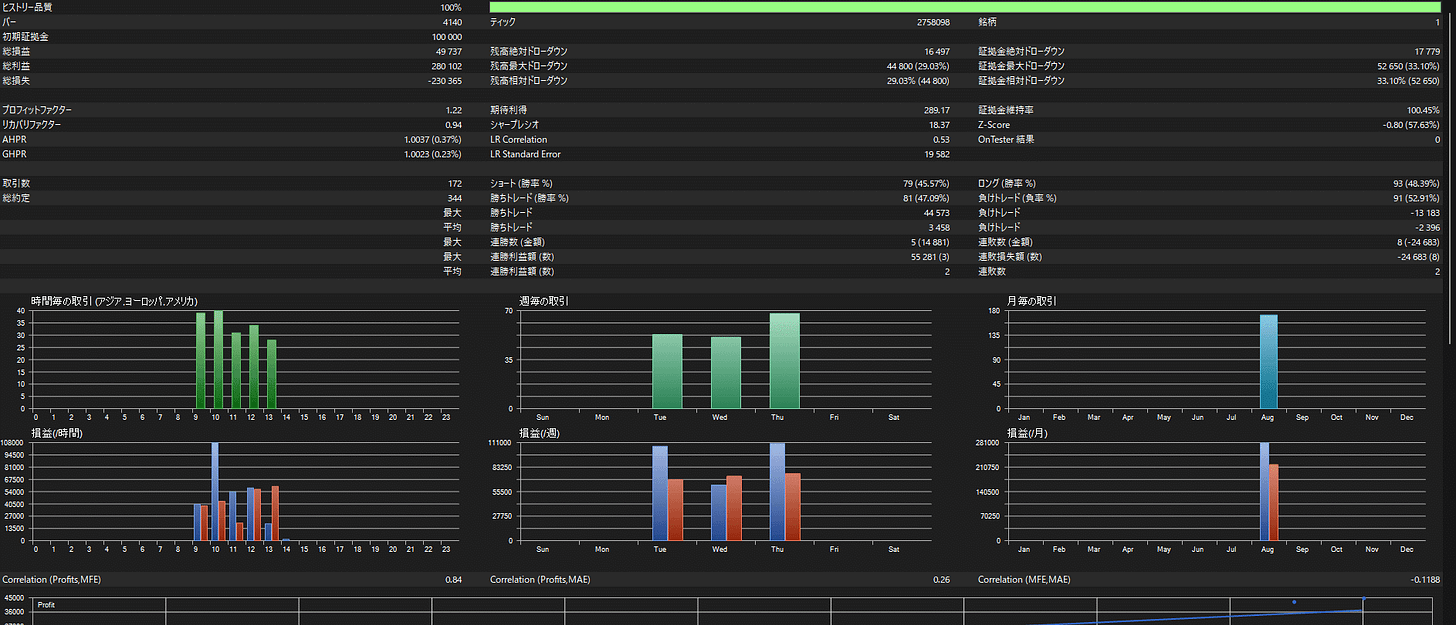This screenshot has height=625, width=1456.
Task: Click the Correlation (MFE,MAE) value -0.1188
Action: click(x=1427, y=579)
